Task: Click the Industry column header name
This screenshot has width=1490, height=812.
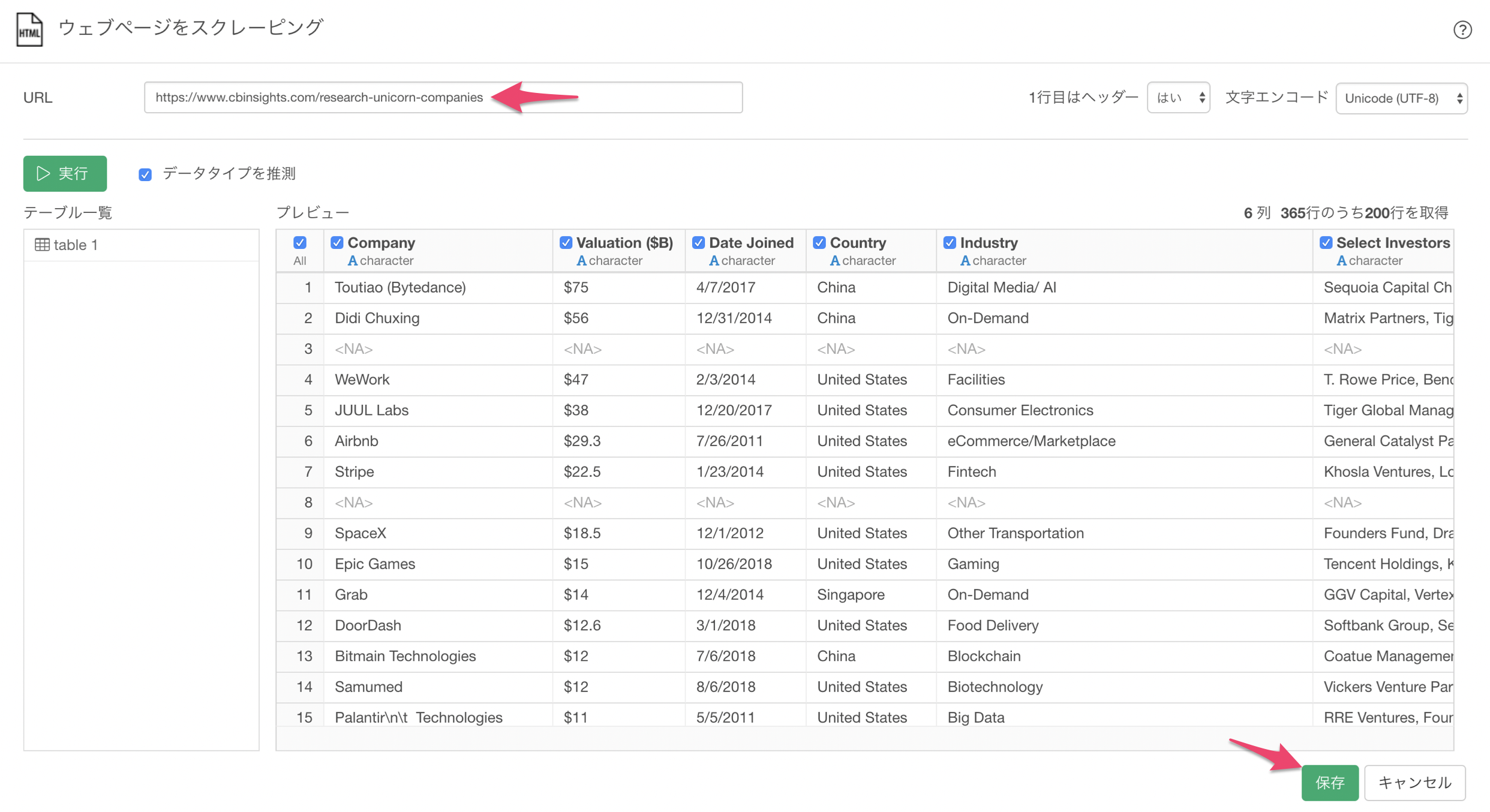Action: coord(989,243)
